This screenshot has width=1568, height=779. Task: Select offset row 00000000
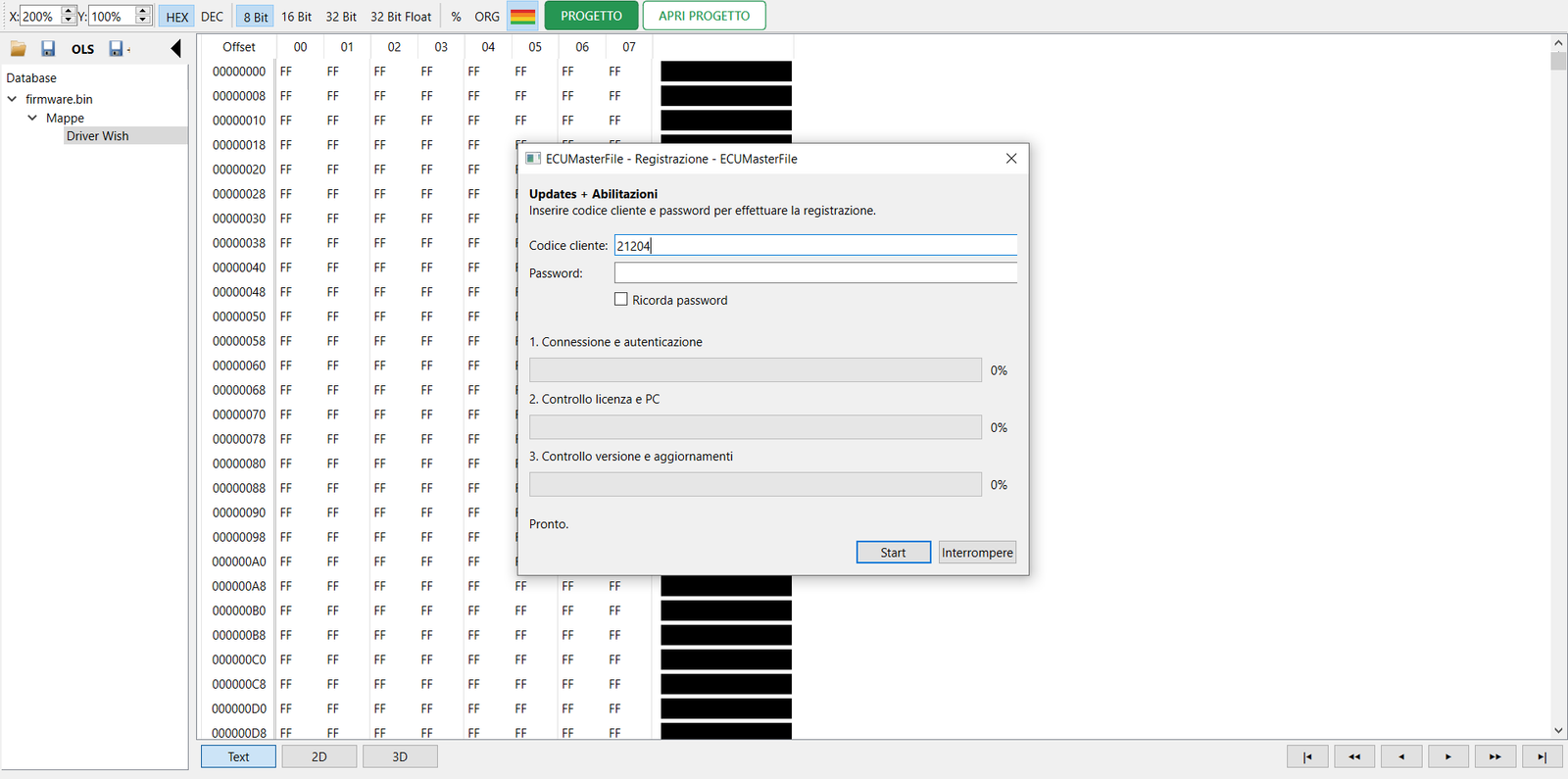[239, 72]
